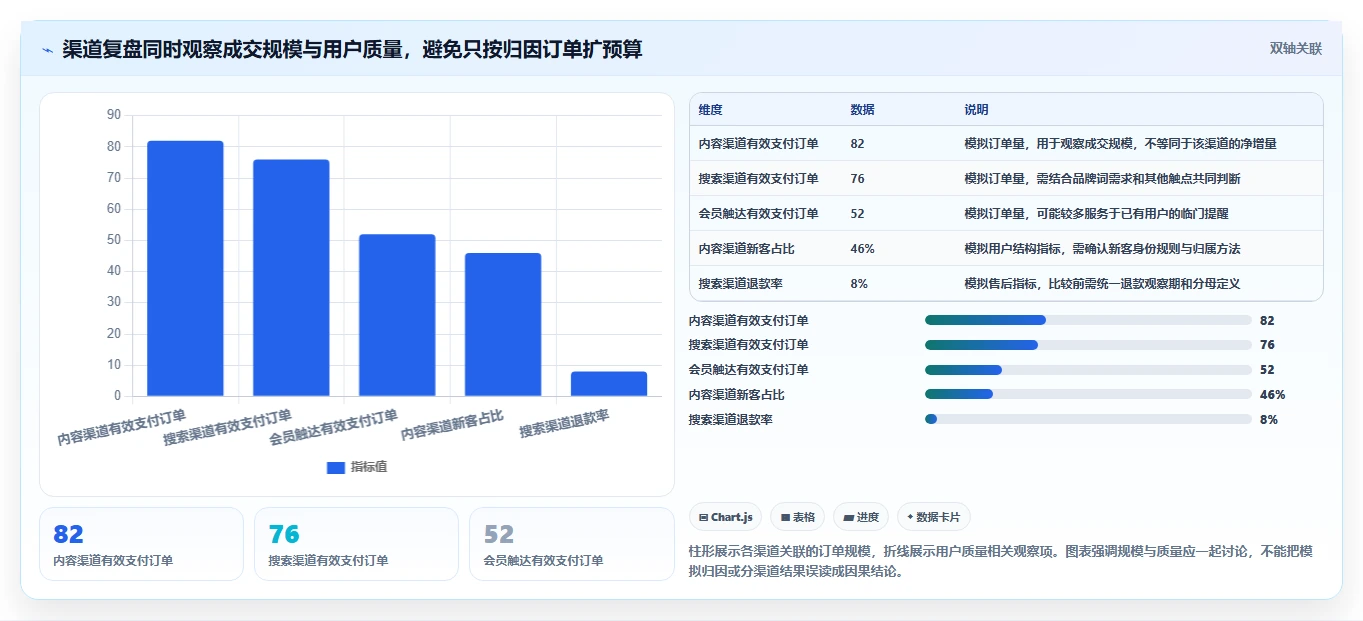Click the slanted axis label 搜索渠道有效支付订单 under the chart
Image resolution: width=1363 pixels, height=621 pixels.
click(227, 427)
